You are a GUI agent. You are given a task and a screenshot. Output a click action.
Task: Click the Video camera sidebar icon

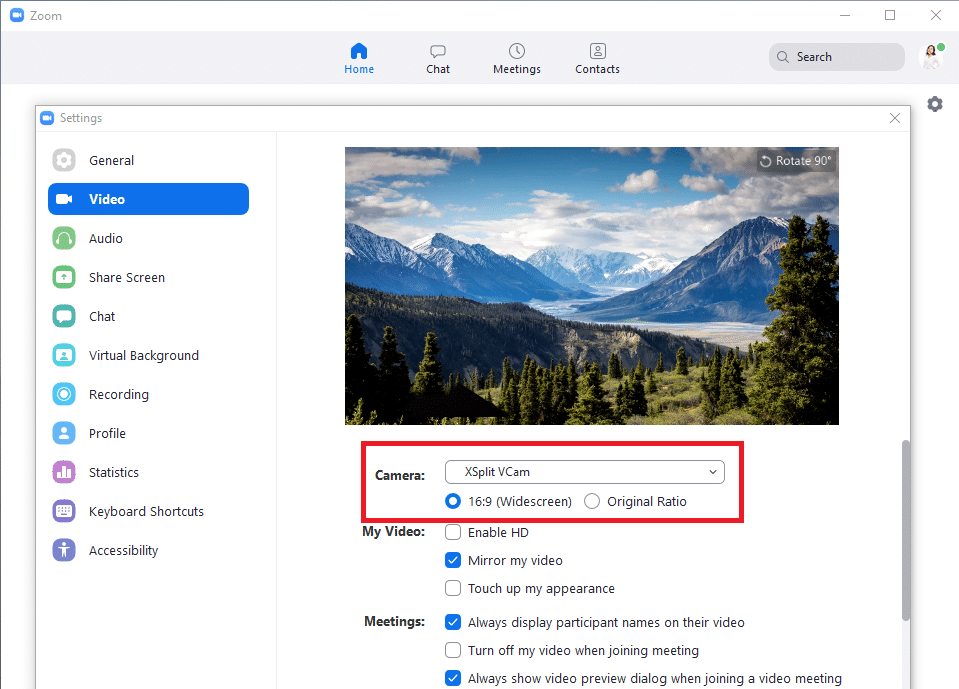click(x=64, y=199)
